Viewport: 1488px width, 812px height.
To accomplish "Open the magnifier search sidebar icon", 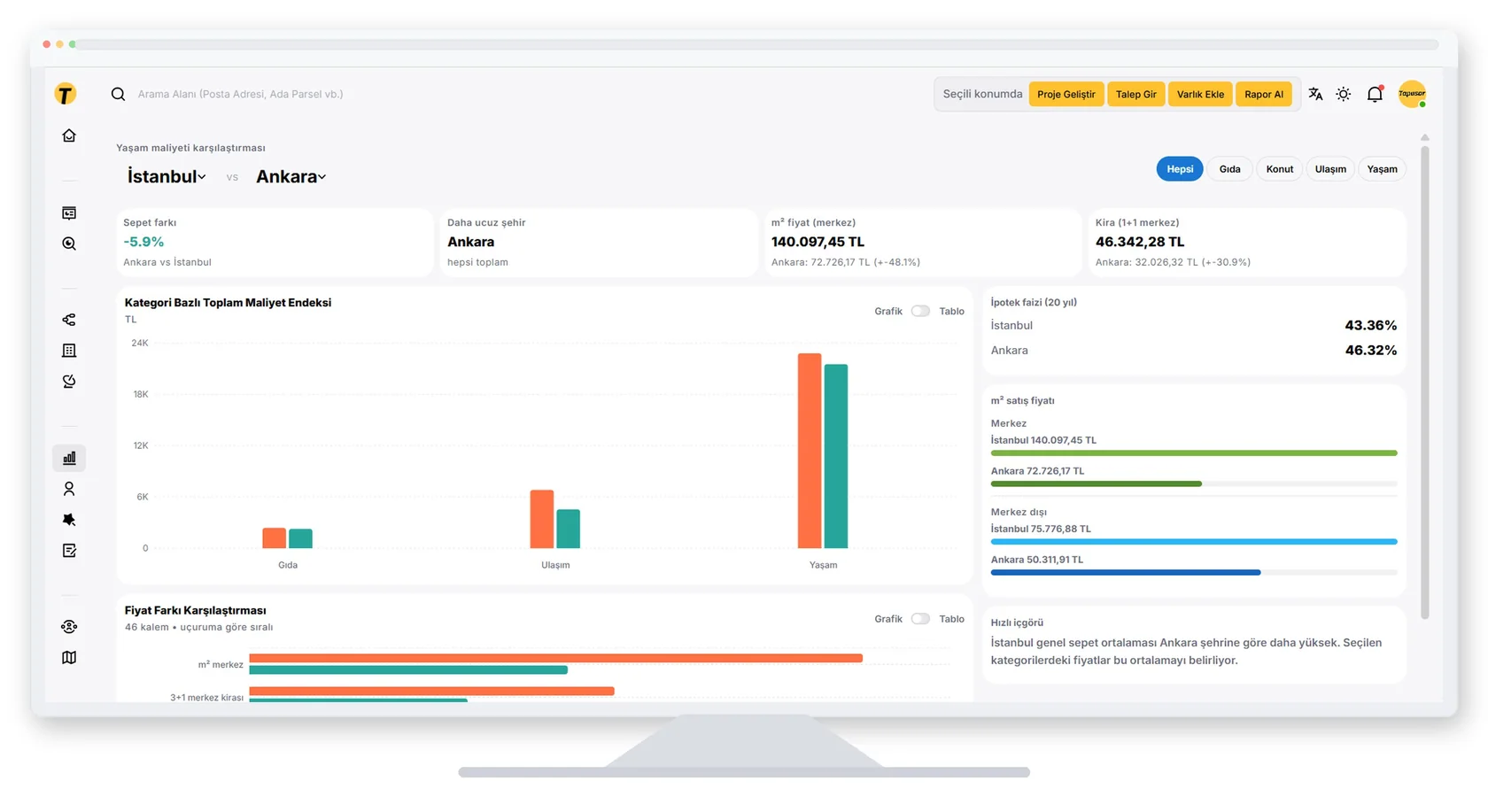I will (x=69, y=244).
